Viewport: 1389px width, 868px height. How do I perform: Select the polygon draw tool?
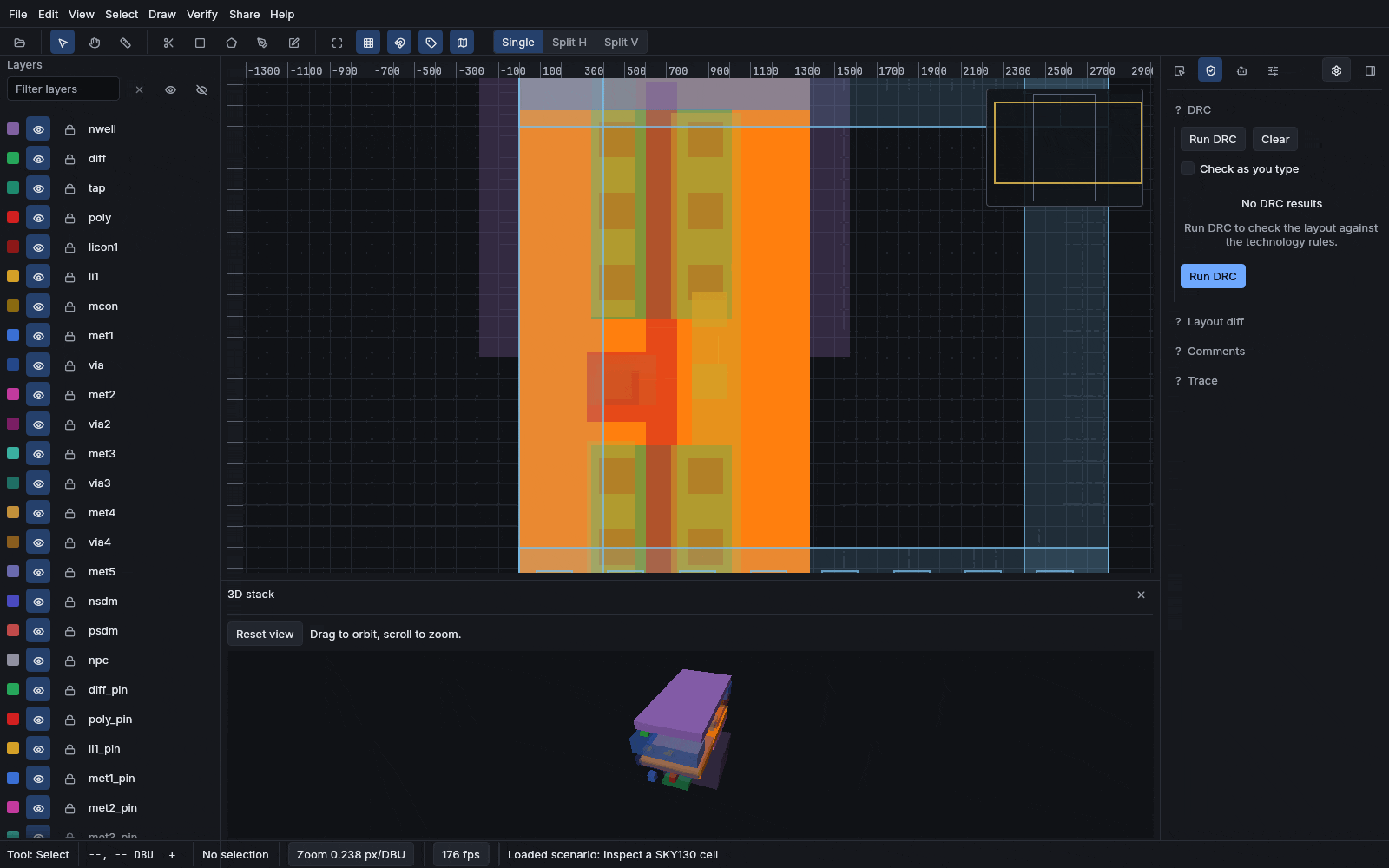coord(231,43)
